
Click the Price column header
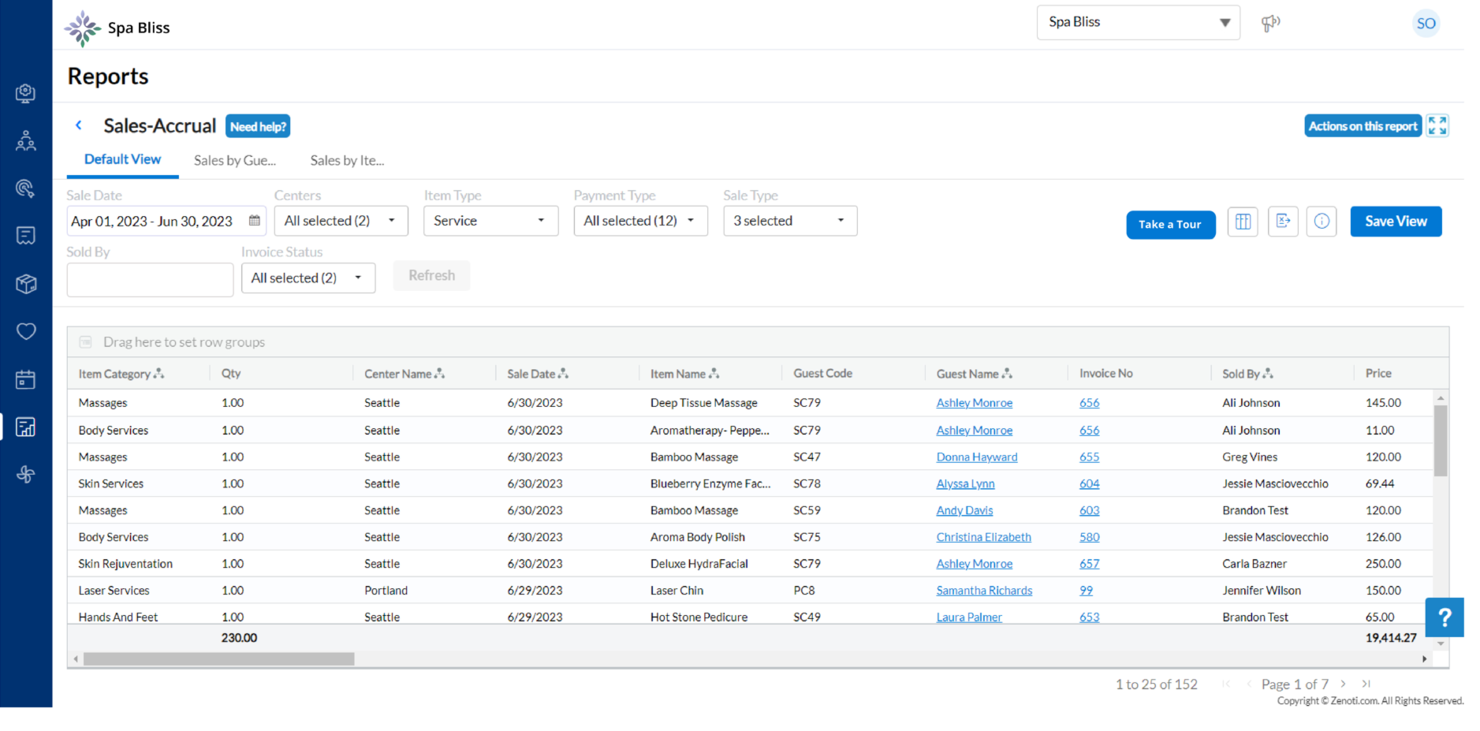(x=1378, y=374)
